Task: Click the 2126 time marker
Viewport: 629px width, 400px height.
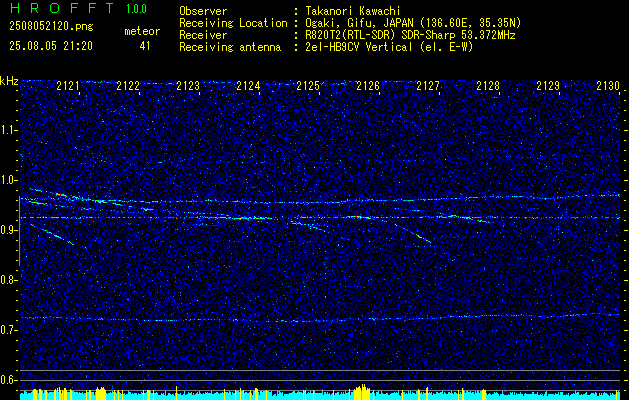Action: click(x=368, y=86)
